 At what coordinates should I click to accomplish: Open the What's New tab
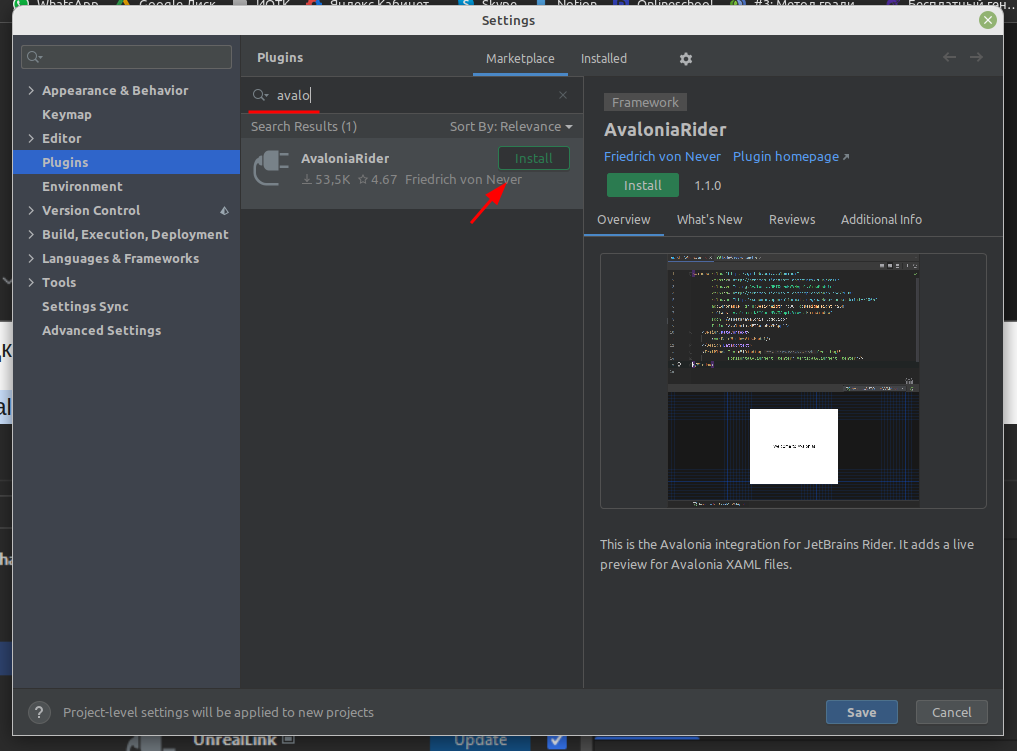(709, 220)
